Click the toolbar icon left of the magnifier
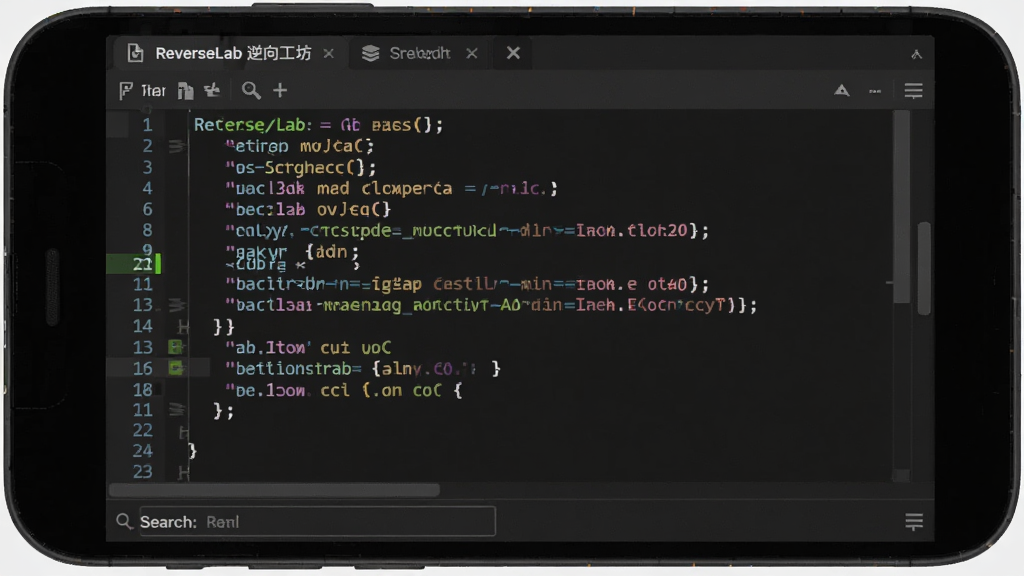Image resolution: width=1024 pixels, height=576 pixels. [212, 90]
